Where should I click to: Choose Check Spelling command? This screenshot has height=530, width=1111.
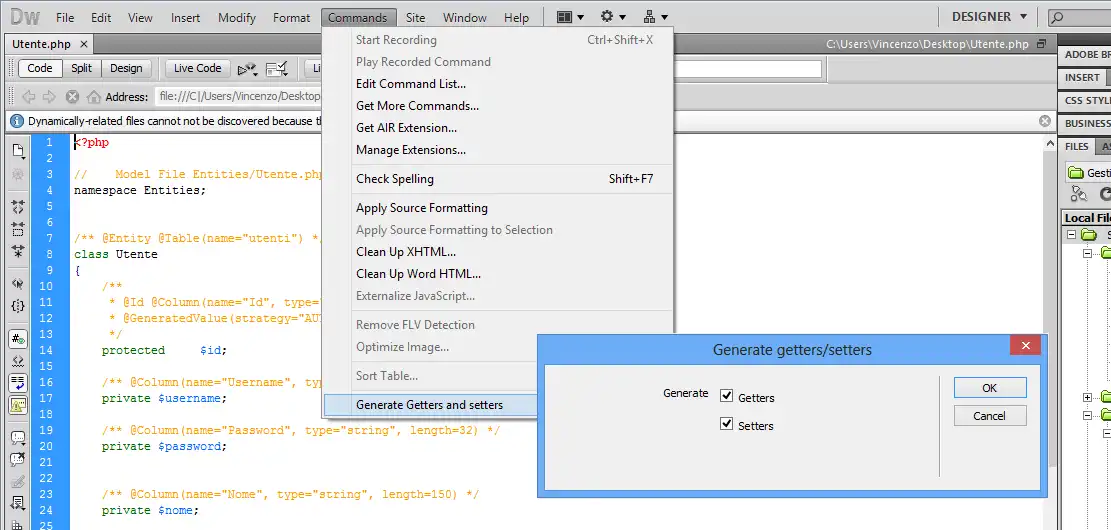[x=395, y=179]
